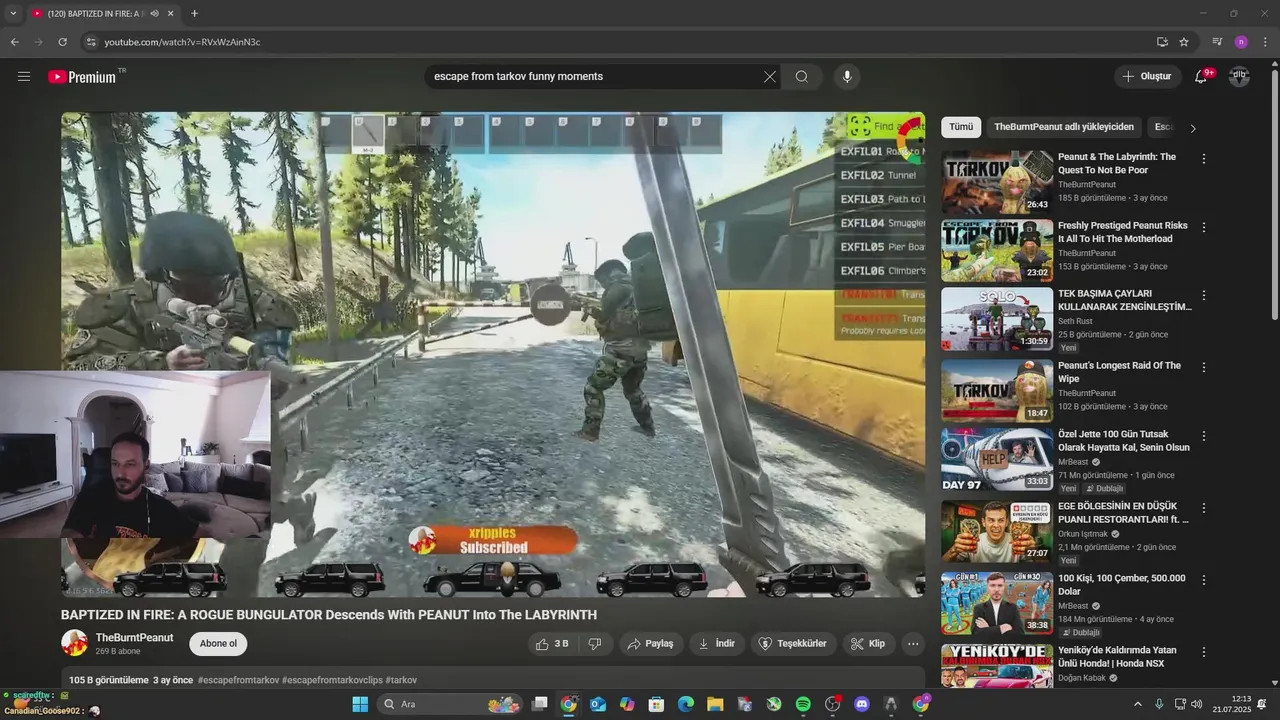The height and width of the screenshot is (720, 1280).
Task: Clear the search box text
Action: (769, 76)
